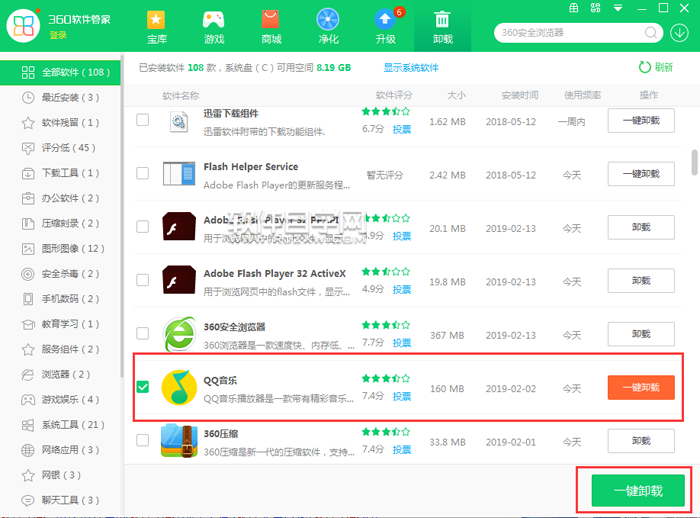Click 登录 login link
The image size is (700, 518).
(x=58, y=35)
